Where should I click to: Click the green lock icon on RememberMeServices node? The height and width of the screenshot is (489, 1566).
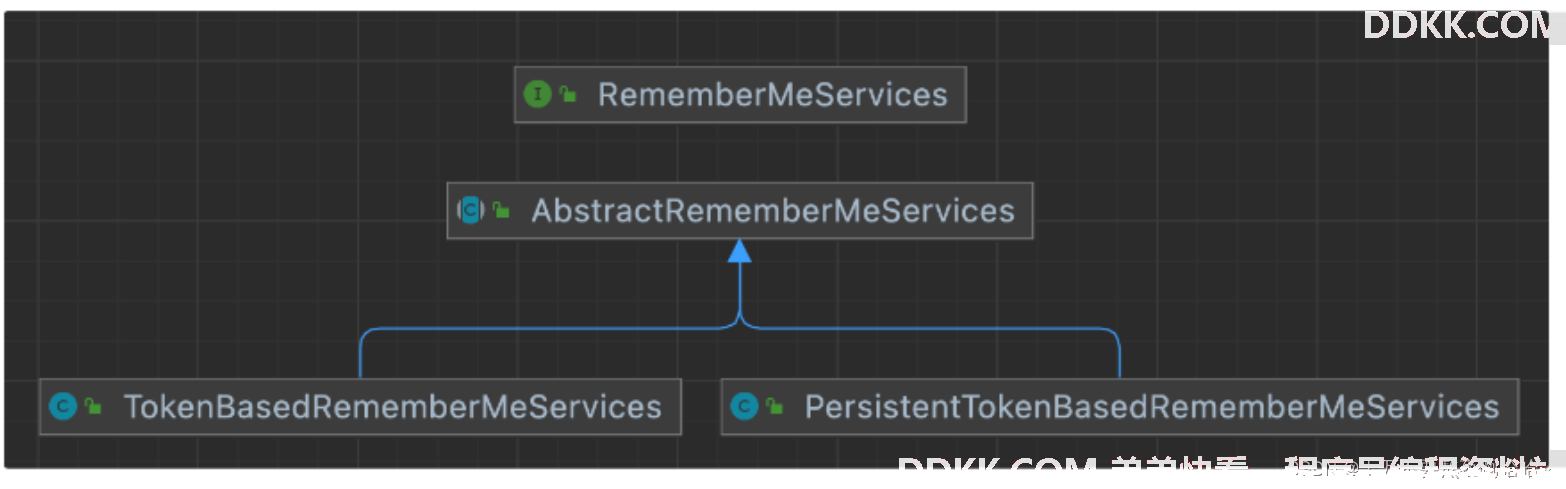click(x=568, y=95)
